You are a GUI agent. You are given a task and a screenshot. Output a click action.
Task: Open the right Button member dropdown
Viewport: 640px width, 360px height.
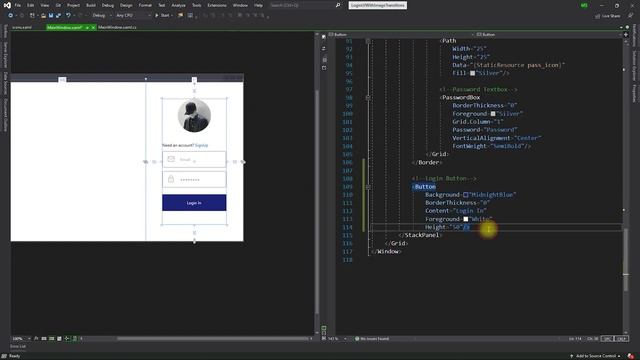pyautogui.click(x=548, y=35)
